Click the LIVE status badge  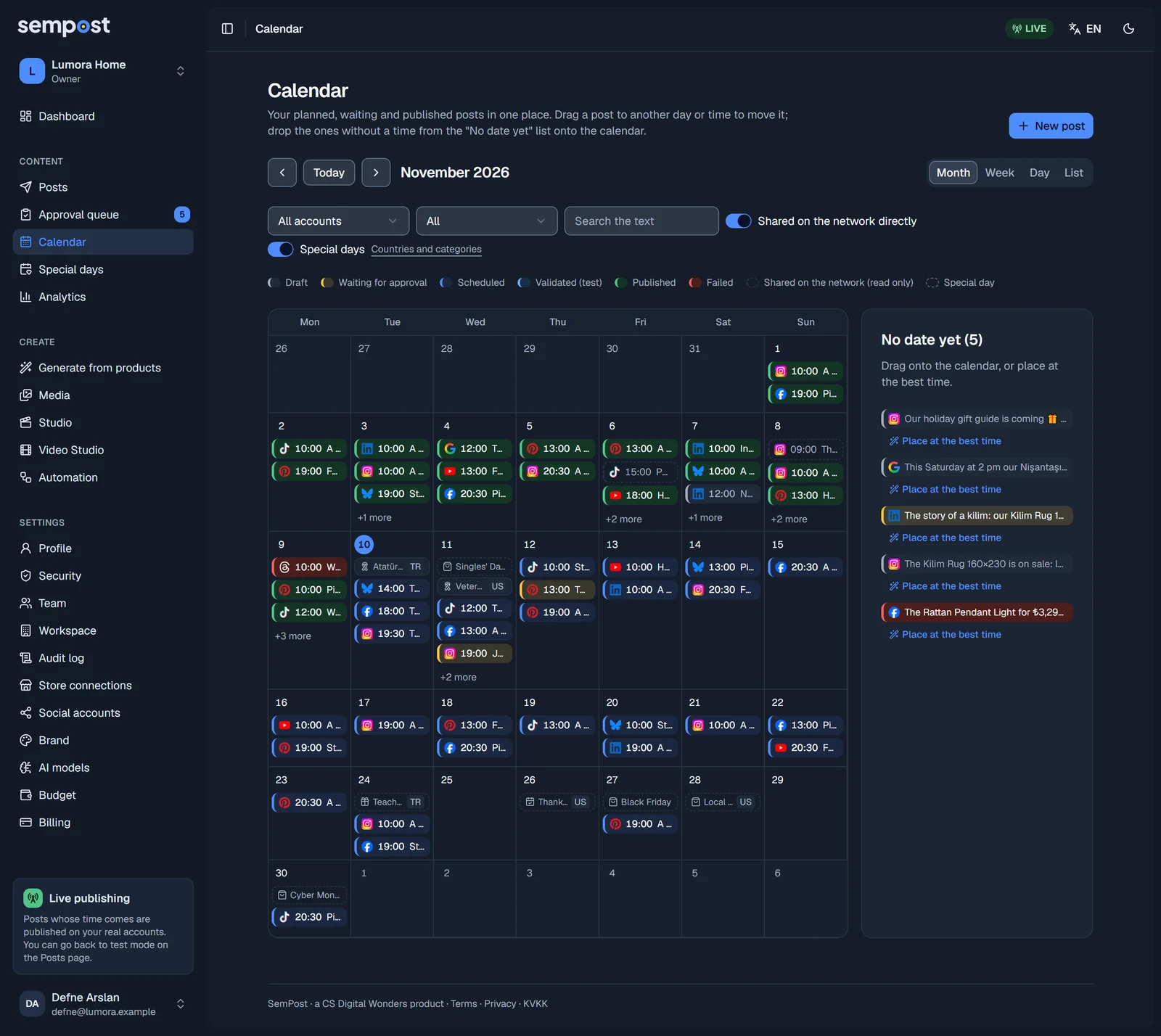(1030, 28)
